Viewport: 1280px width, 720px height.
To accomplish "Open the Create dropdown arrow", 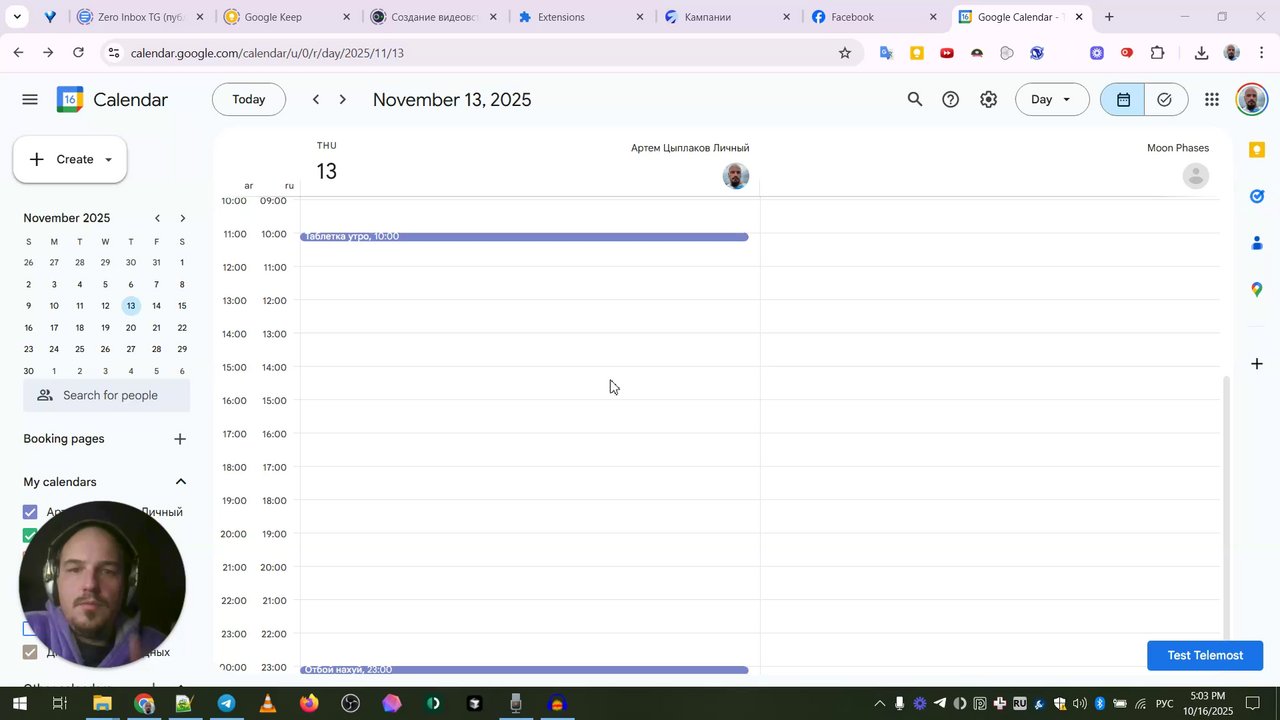I will click(108, 160).
